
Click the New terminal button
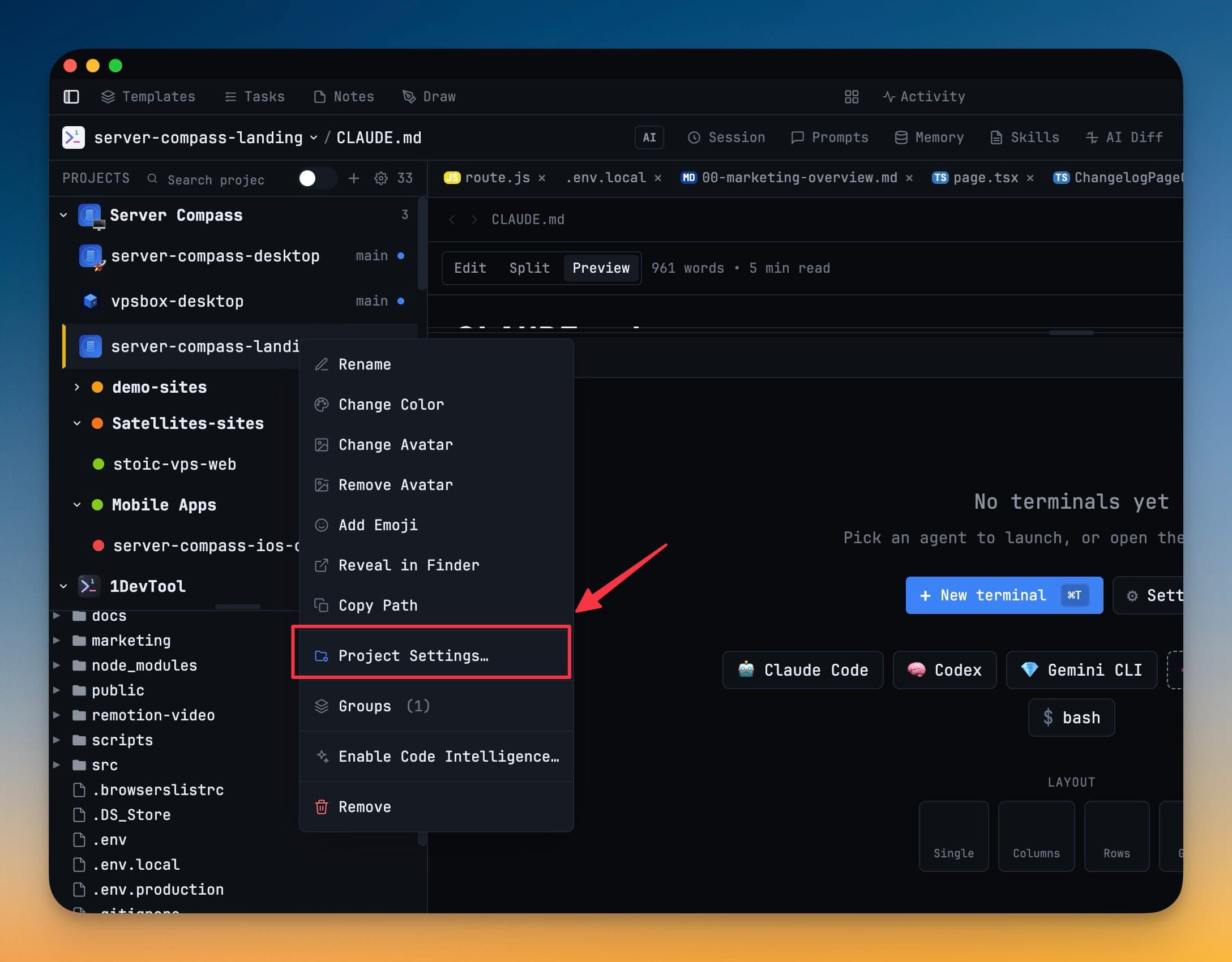point(1004,595)
